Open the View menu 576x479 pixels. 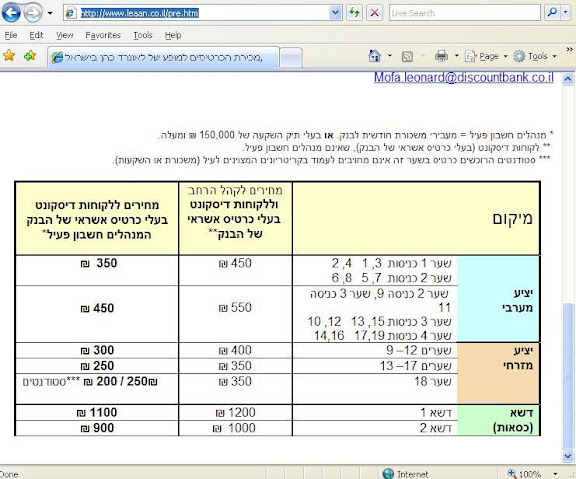coord(65,35)
